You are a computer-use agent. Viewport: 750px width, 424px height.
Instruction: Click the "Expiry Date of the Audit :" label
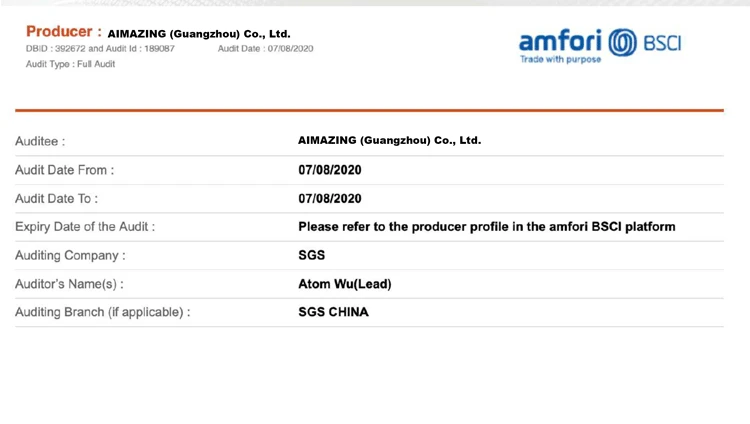[x=84, y=227]
